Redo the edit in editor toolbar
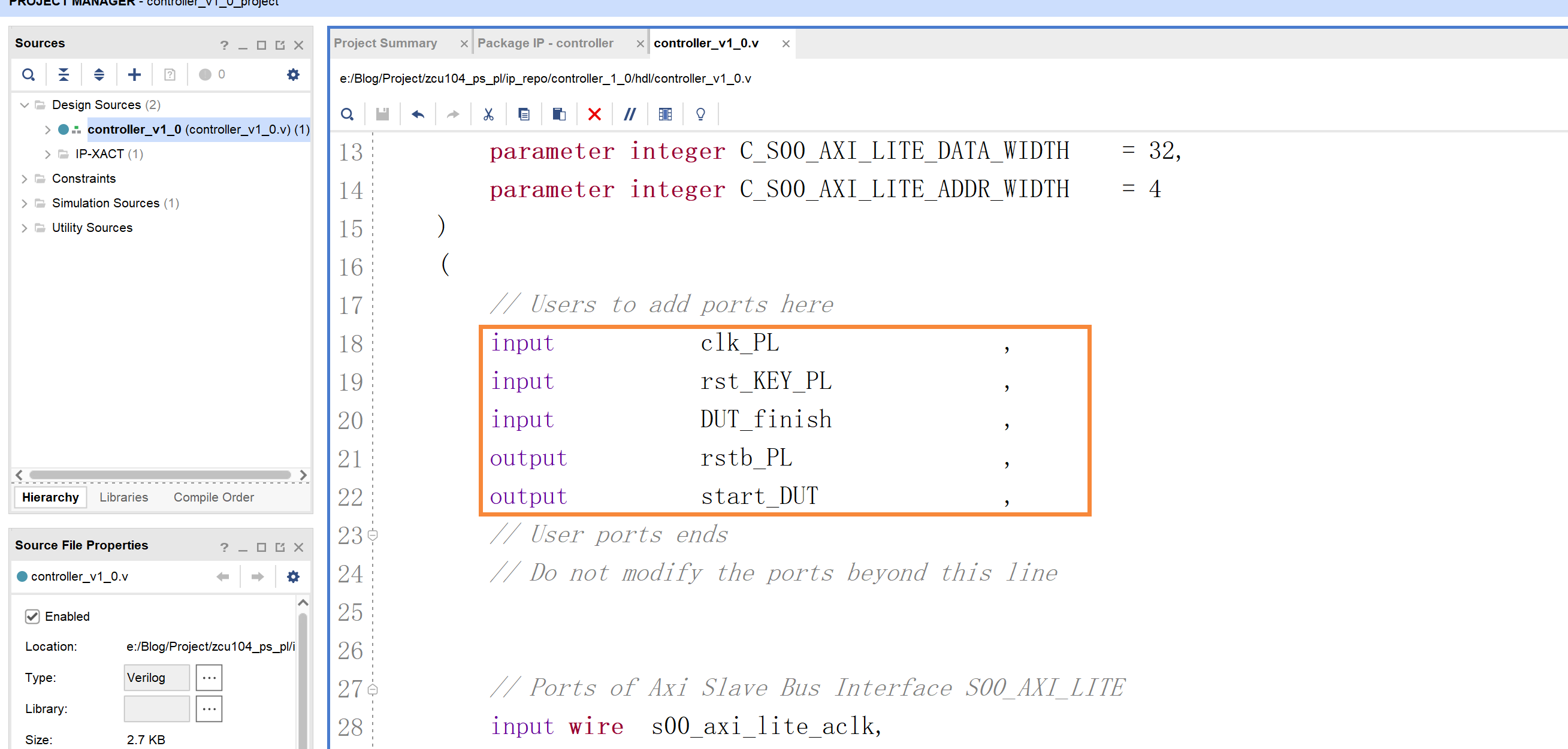The width and height of the screenshot is (1568, 749). point(453,114)
